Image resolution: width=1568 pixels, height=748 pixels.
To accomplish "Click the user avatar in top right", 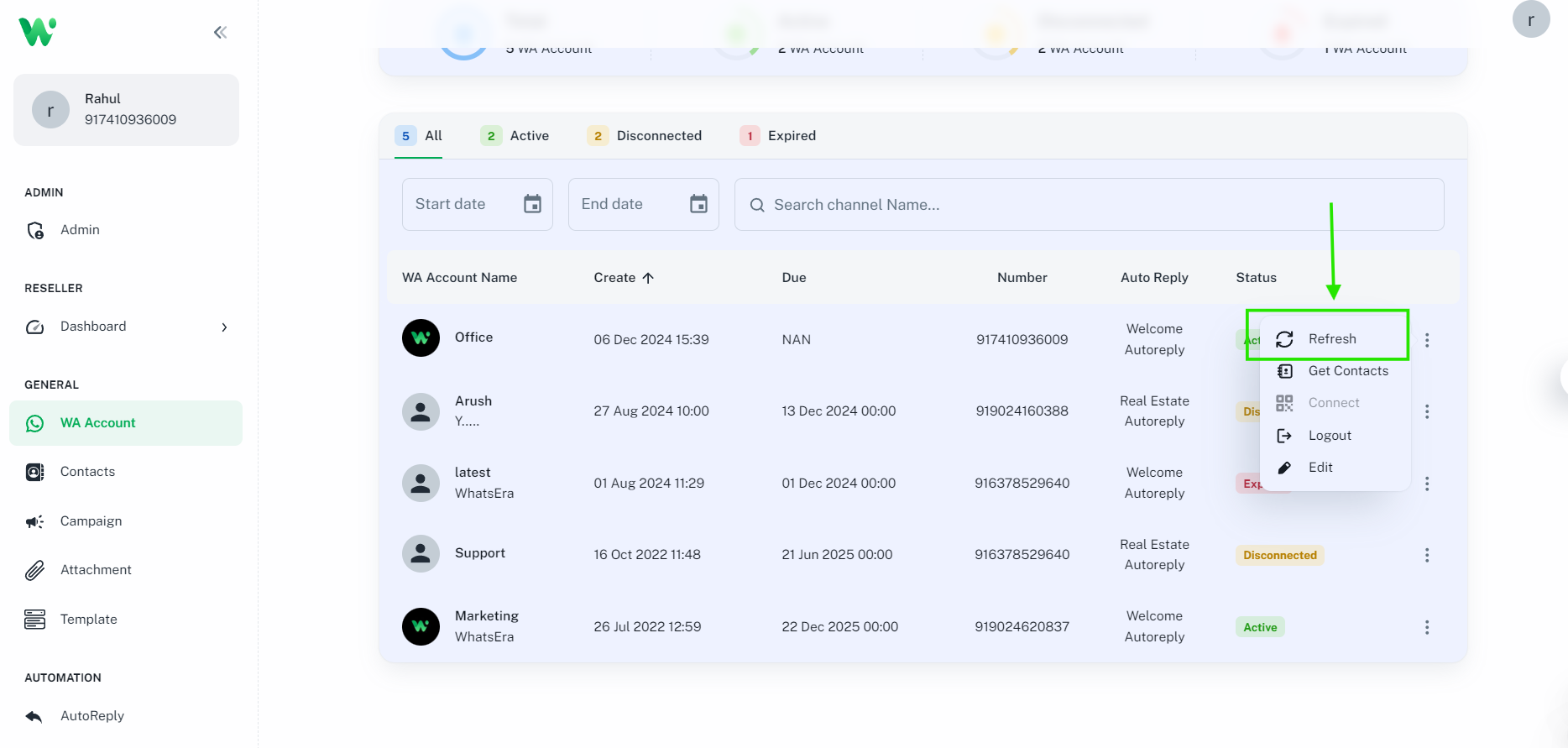I will [1530, 20].
